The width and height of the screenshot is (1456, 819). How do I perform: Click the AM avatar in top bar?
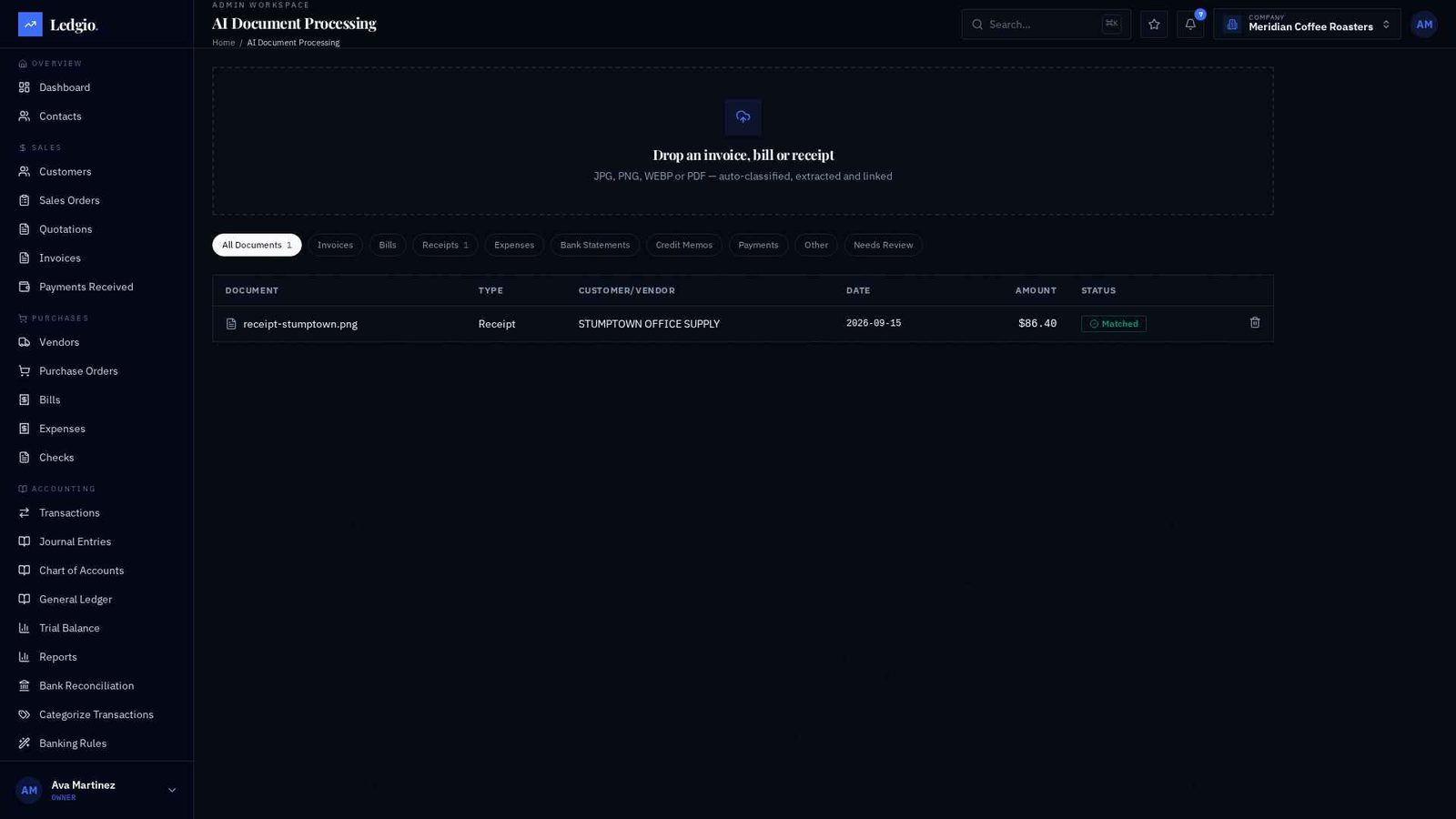point(1424,25)
